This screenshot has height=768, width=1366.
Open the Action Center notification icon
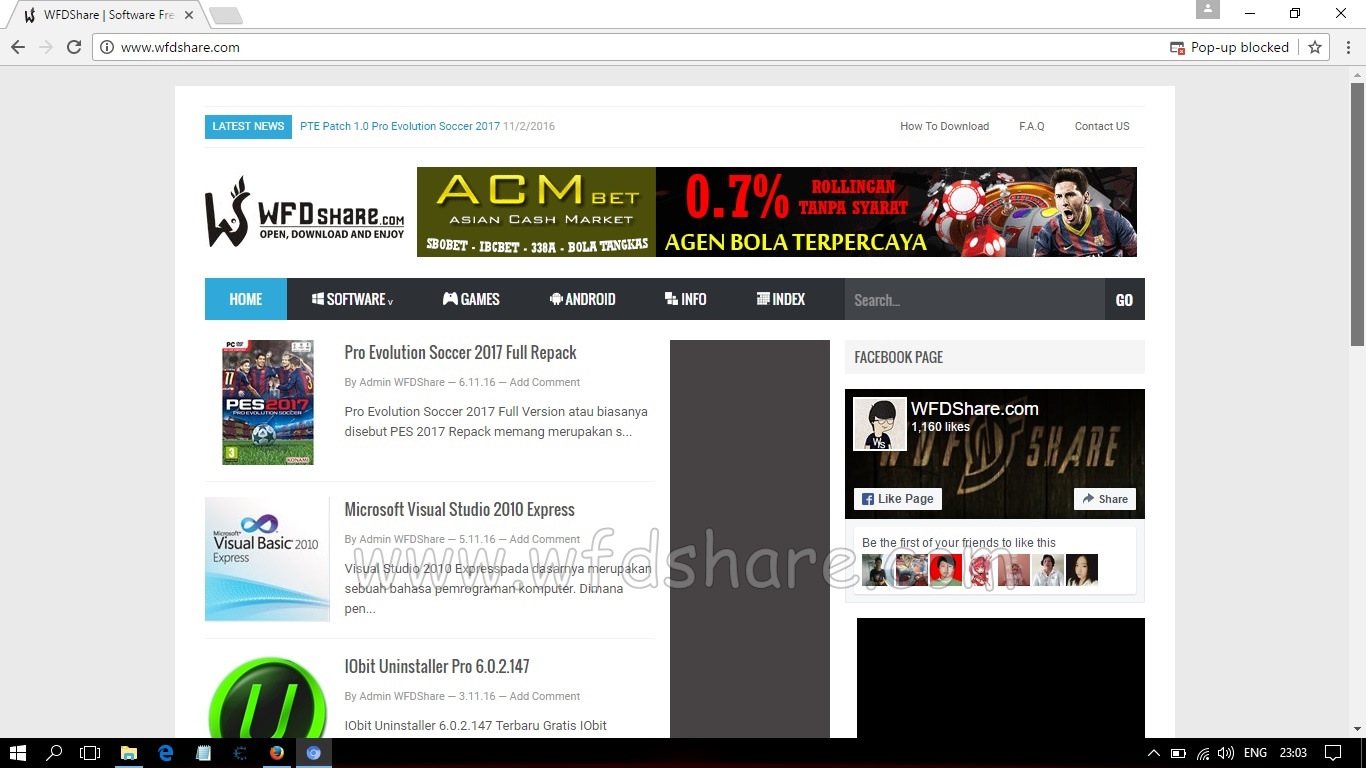(x=1332, y=753)
